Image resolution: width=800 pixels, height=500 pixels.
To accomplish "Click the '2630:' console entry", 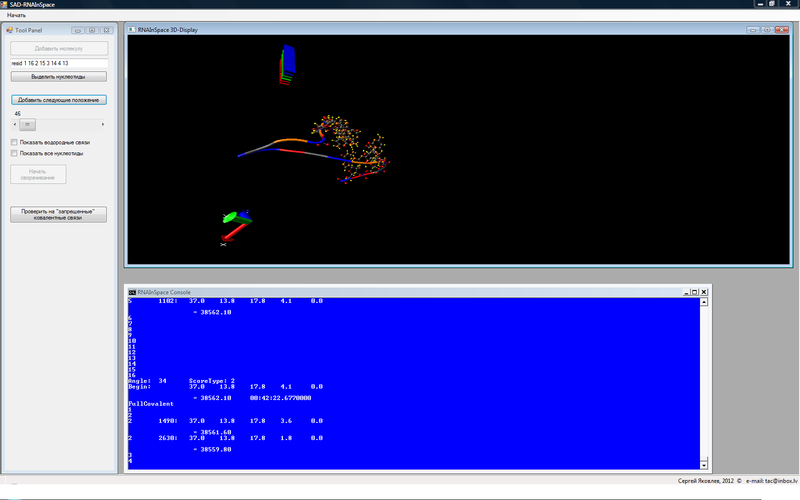I will 168,438.
